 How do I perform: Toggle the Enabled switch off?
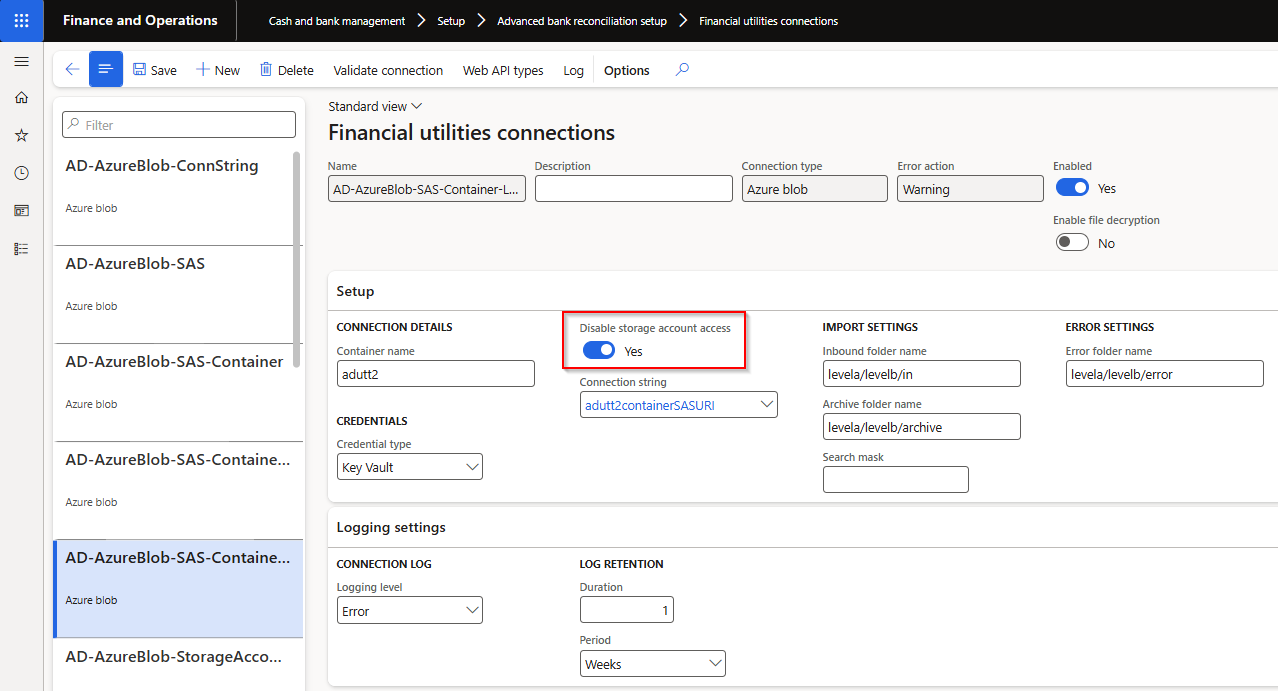[x=1072, y=188]
